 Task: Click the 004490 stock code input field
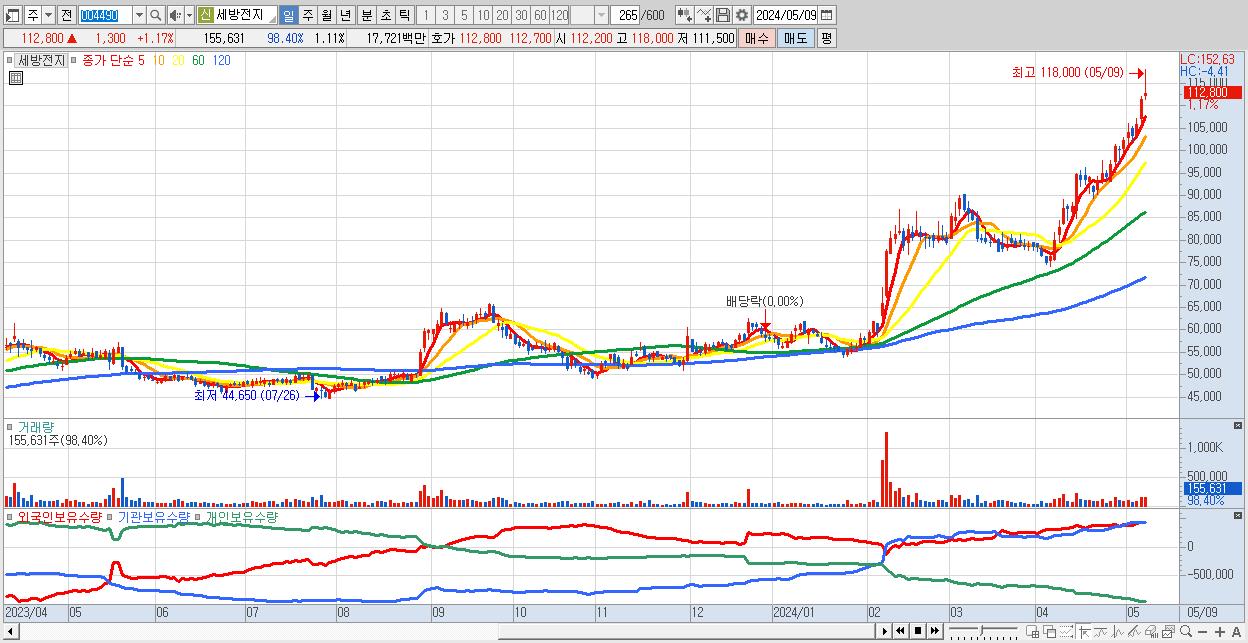pyautogui.click(x=104, y=15)
